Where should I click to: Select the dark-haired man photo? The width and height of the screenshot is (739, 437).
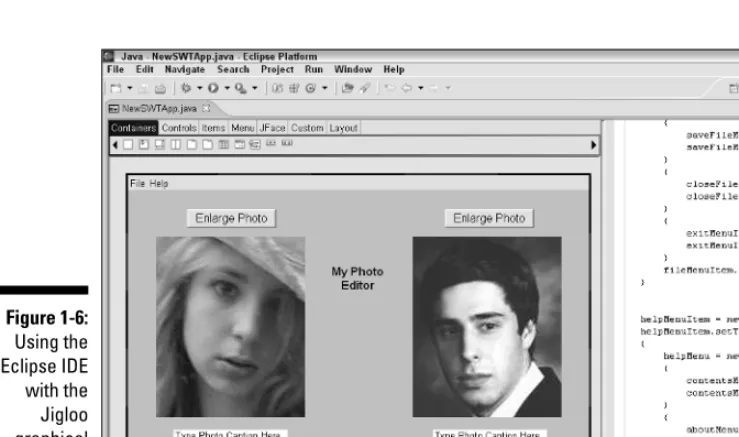[487, 327]
